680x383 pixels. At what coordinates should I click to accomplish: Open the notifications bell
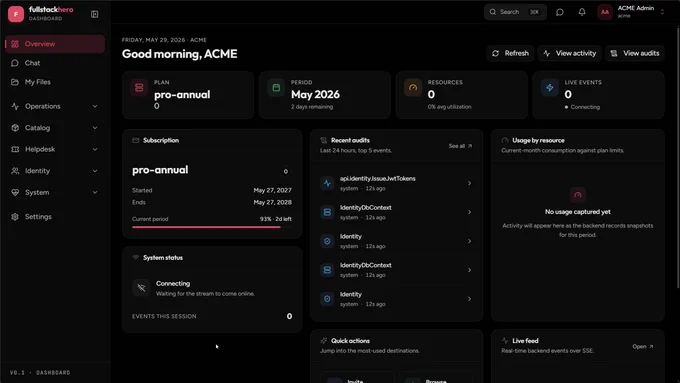click(582, 12)
